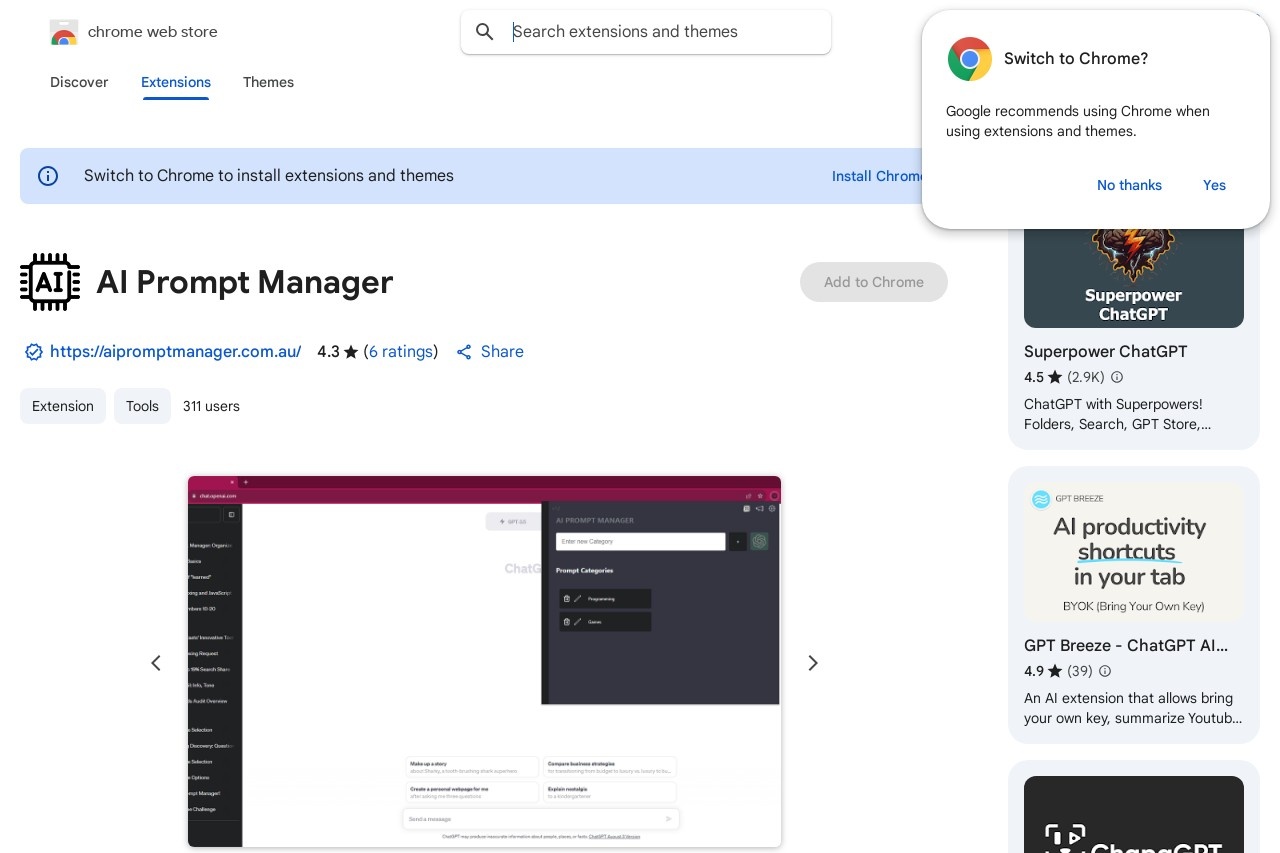Click the Install Chrome link in banner
Screen dimensions: 1280x853
879,176
